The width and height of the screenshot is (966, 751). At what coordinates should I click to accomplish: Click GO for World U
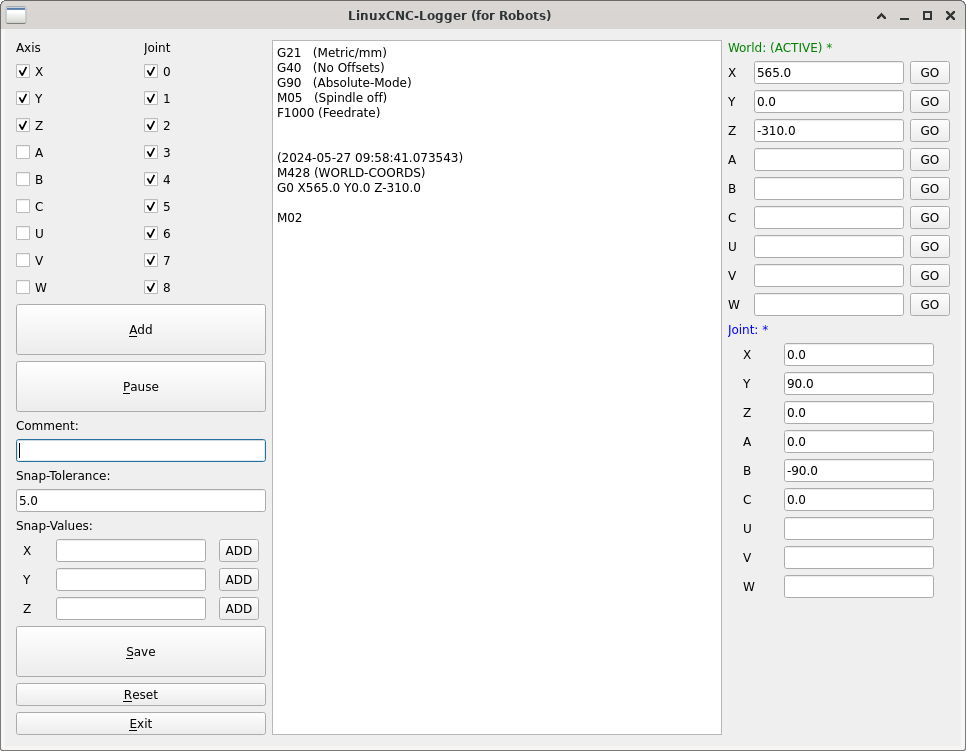click(x=930, y=246)
